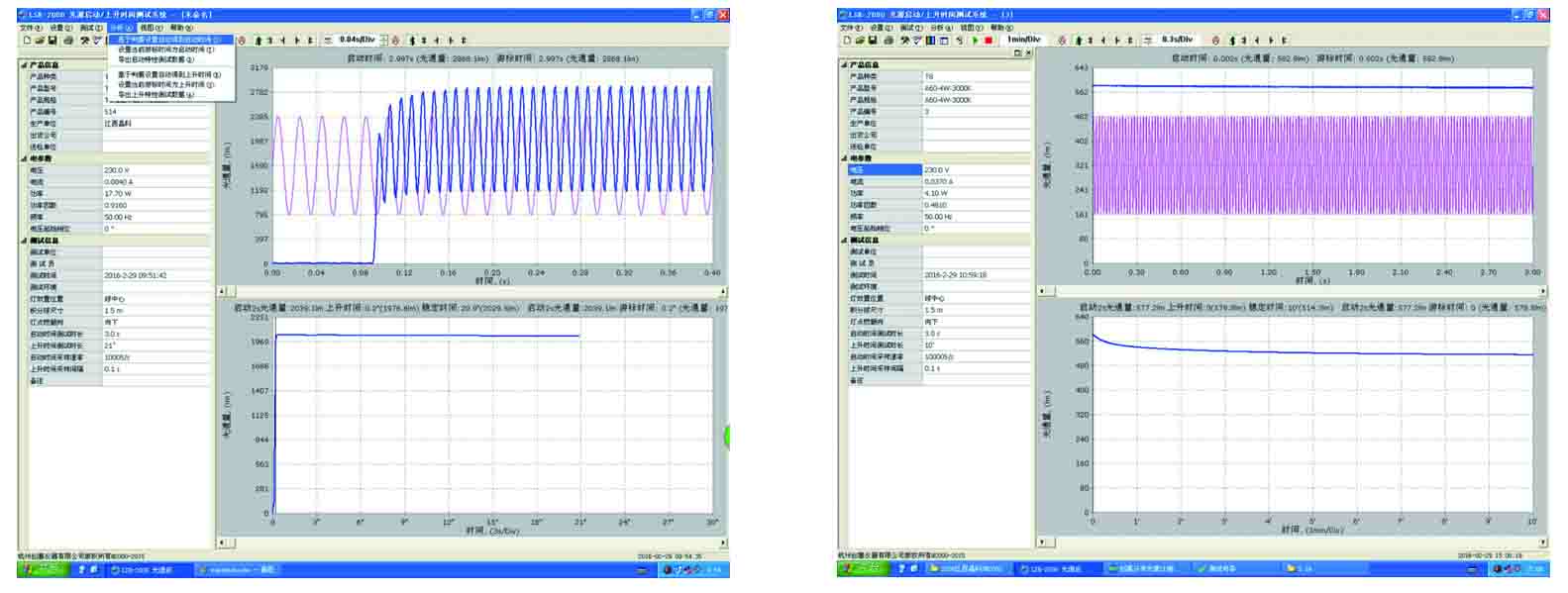Collapse 产品信息 section in left window
This screenshot has width=1568, height=593.
point(25,64)
